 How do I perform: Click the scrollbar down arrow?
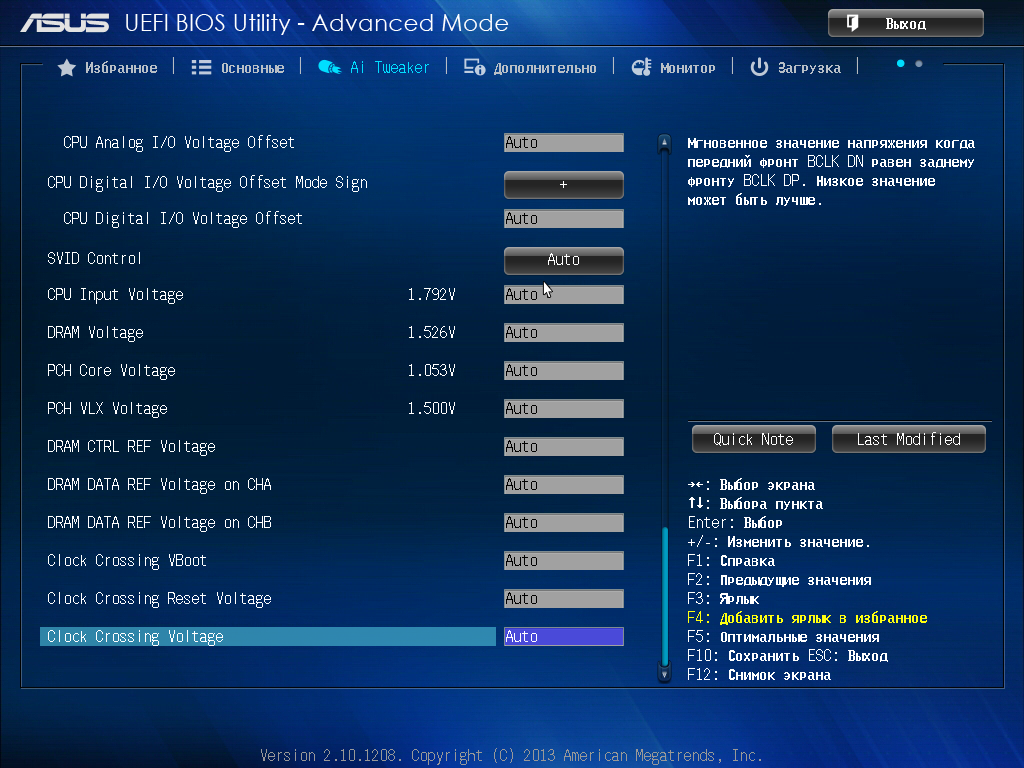[x=664, y=673]
